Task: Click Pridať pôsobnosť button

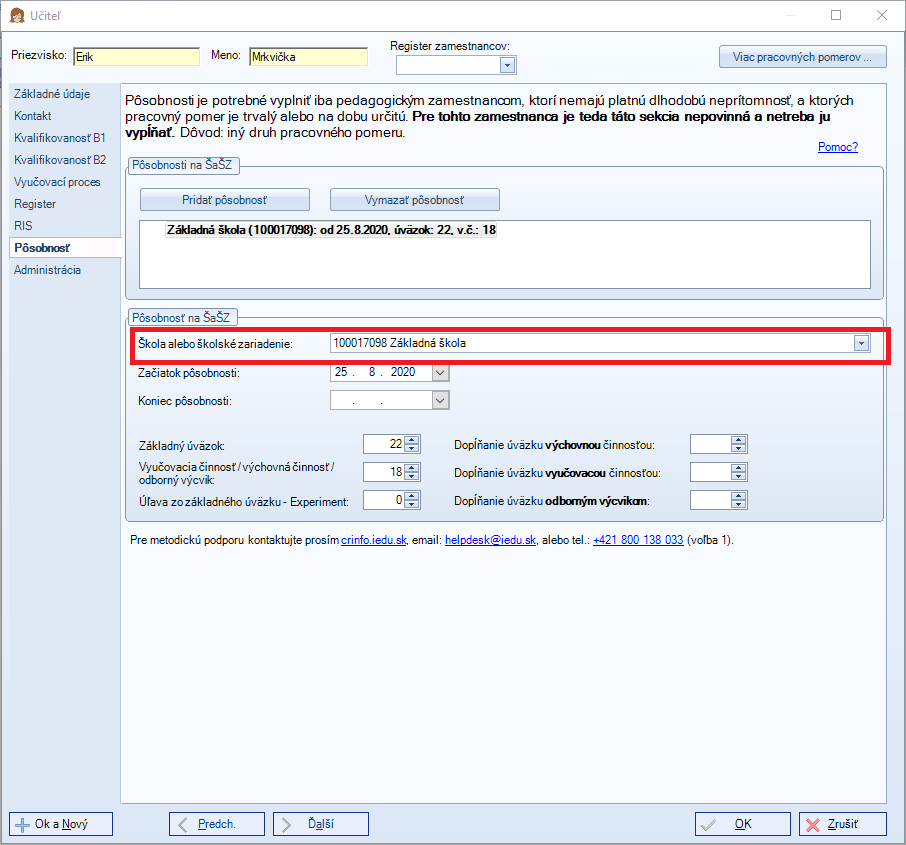Action: tap(225, 200)
